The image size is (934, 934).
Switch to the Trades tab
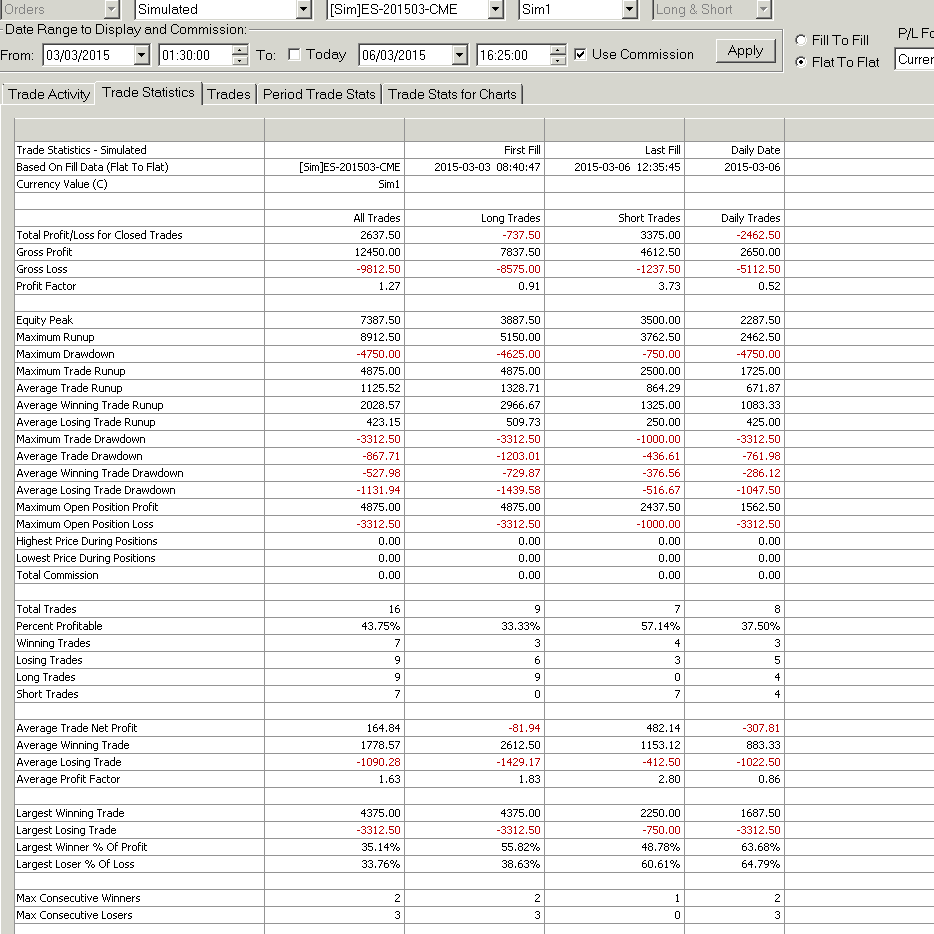point(229,94)
